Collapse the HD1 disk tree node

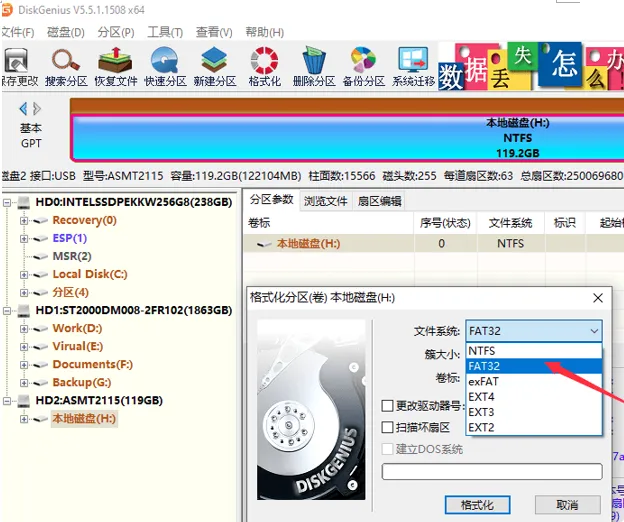point(7,311)
